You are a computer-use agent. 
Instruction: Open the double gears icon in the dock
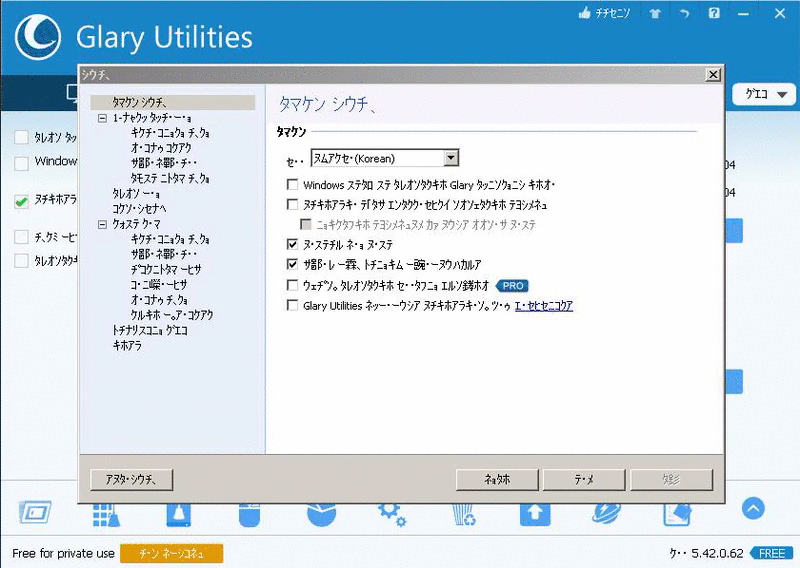[x=392, y=514]
